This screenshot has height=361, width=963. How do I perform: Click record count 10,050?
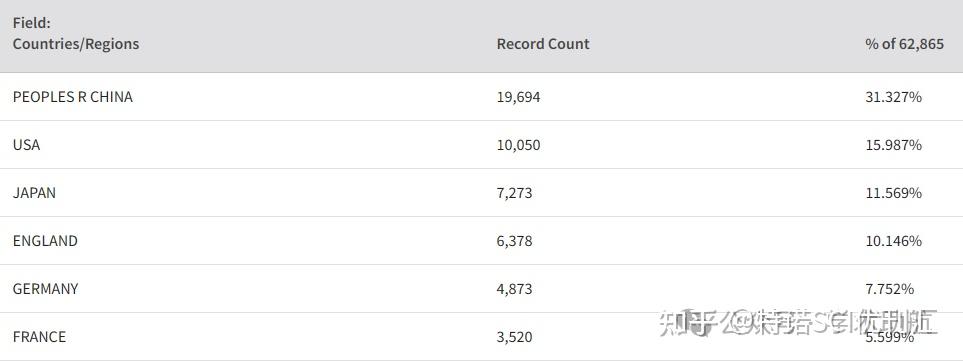click(x=518, y=145)
